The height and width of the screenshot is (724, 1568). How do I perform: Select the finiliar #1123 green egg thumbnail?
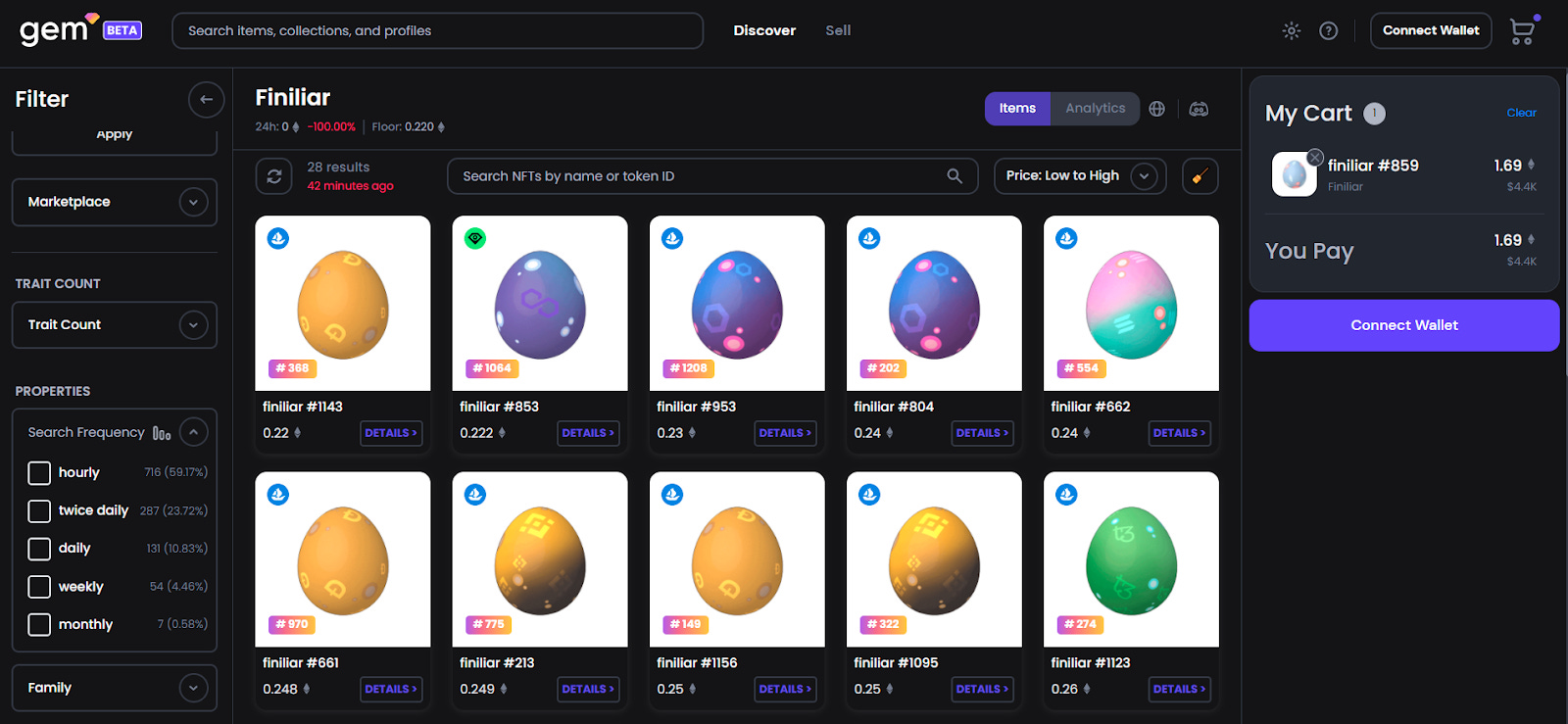tap(1131, 559)
